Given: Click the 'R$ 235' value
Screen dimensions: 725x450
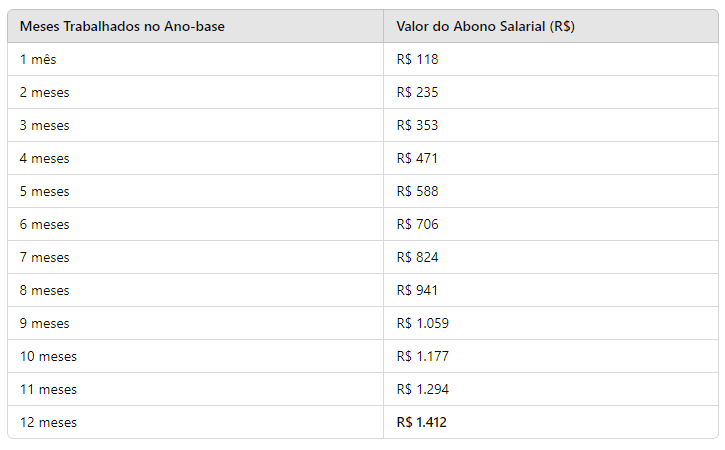Looking at the screenshot, I should 418,92.
